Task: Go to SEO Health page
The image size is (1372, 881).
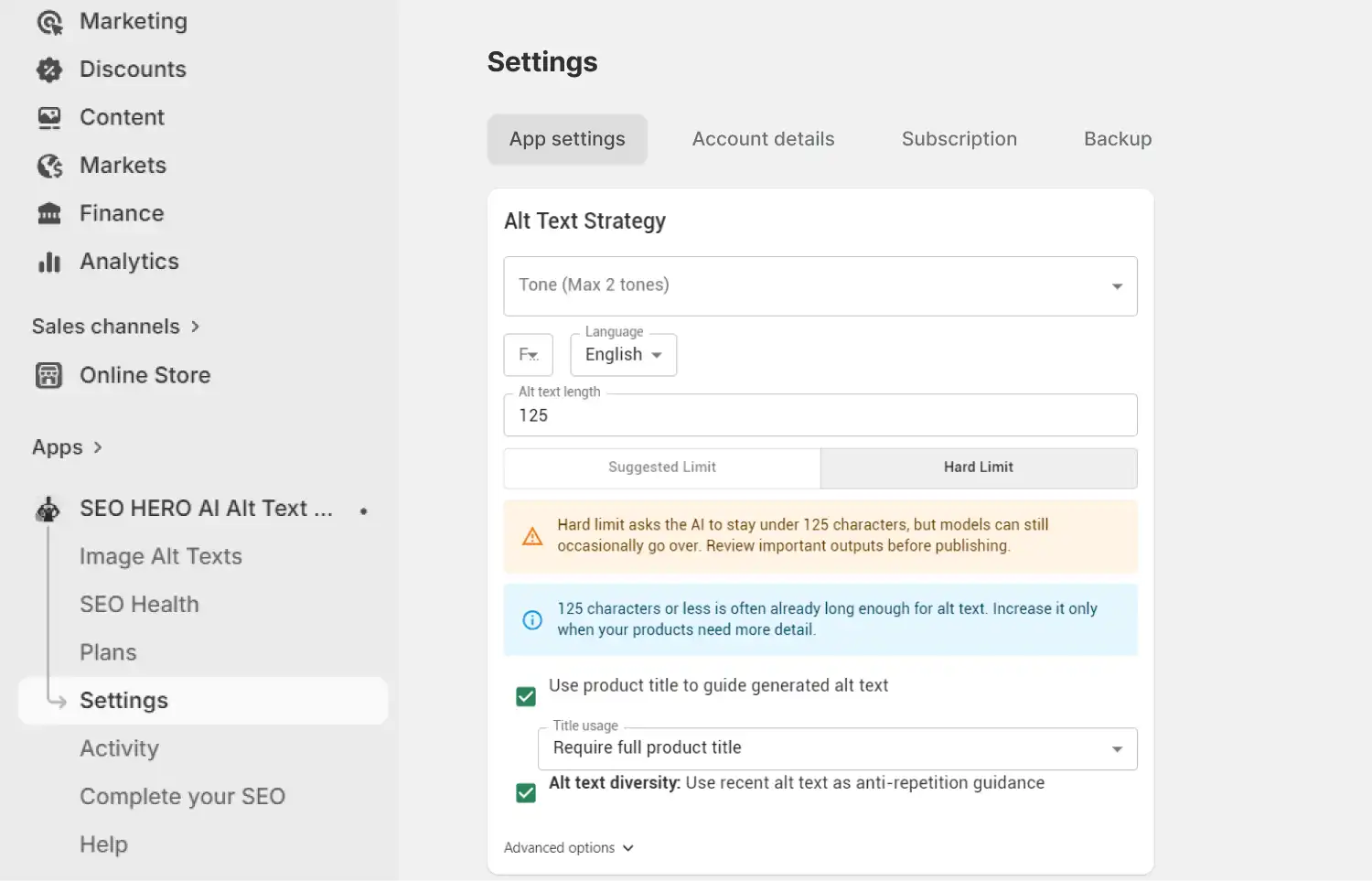Action: coord(139,605)
